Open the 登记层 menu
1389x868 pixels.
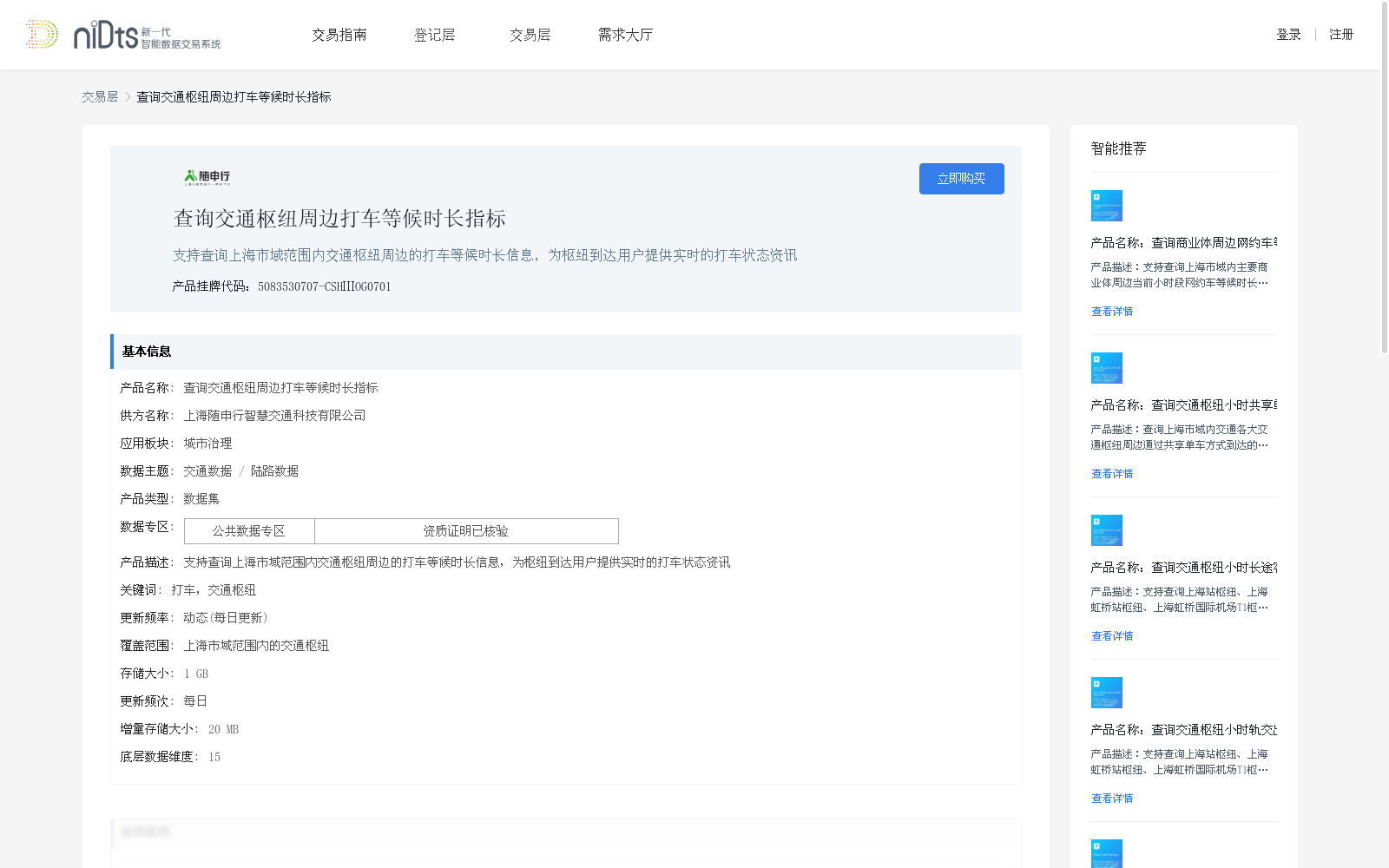click(435, 35)
